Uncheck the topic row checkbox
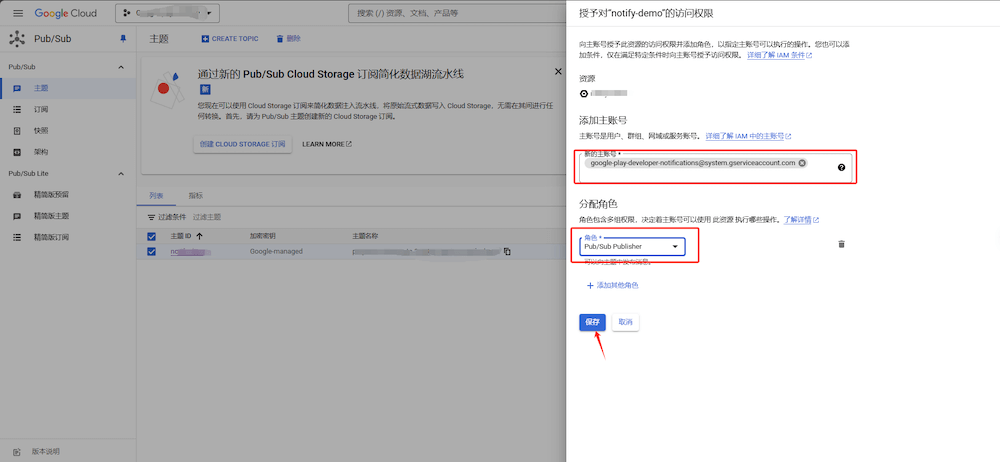This screenshot has width=1000, height=462. point(152,251)
